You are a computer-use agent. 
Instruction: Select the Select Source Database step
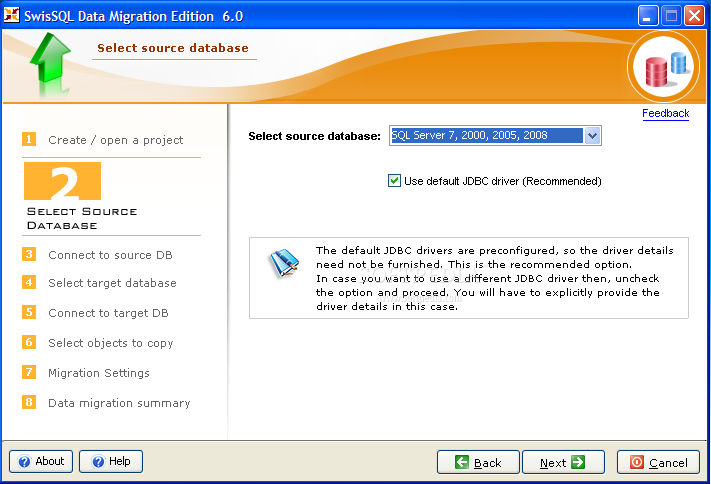(x=82, y=218)
